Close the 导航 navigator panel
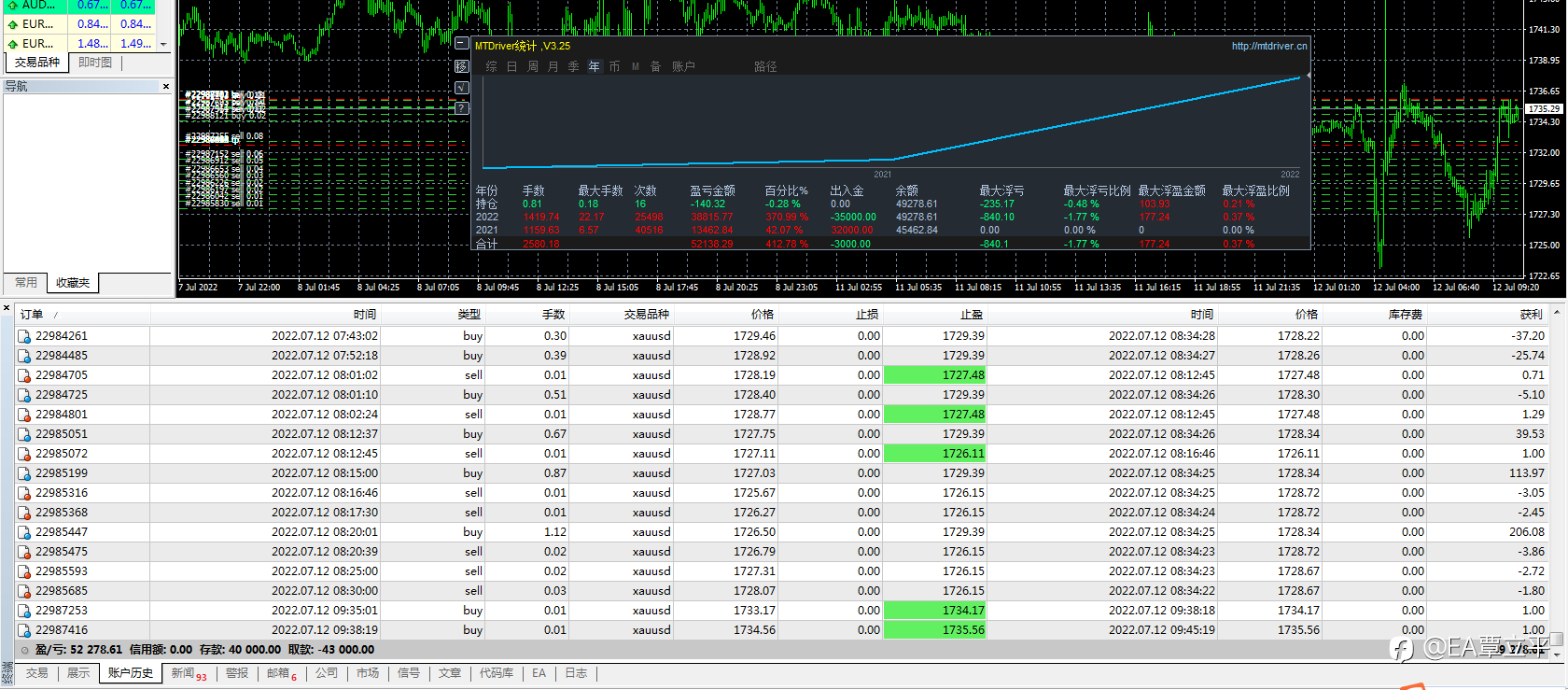This screenshot has width=1568, height=690. (x=166, y=86)
